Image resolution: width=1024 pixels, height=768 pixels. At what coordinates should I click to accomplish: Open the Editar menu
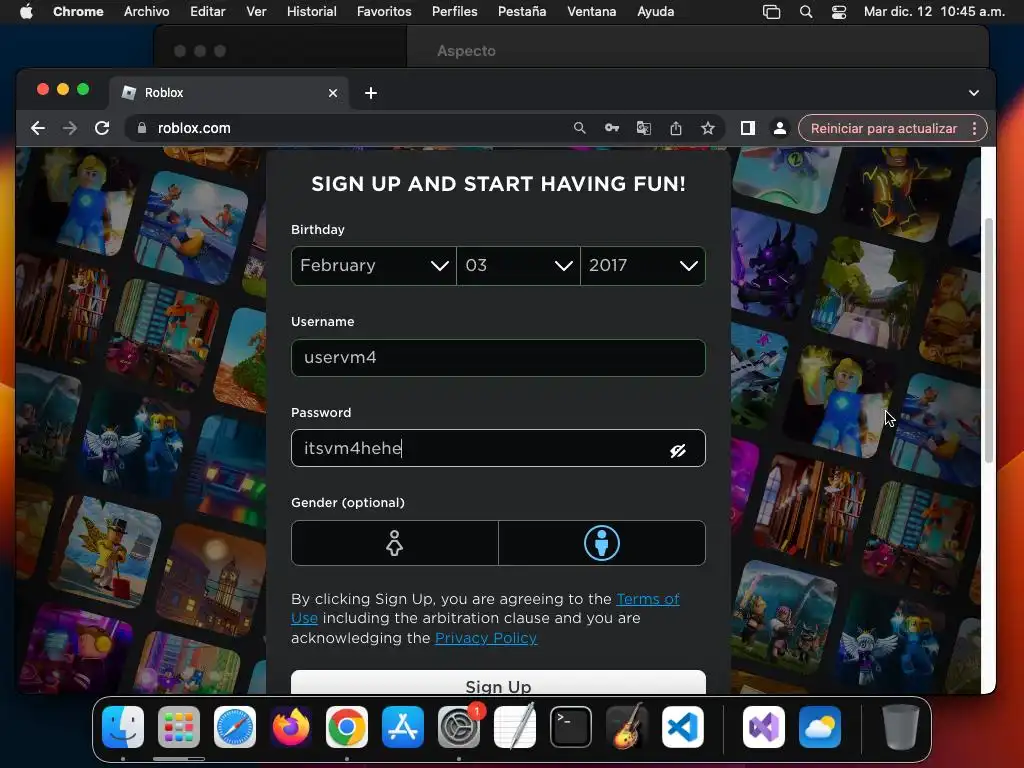208,11
